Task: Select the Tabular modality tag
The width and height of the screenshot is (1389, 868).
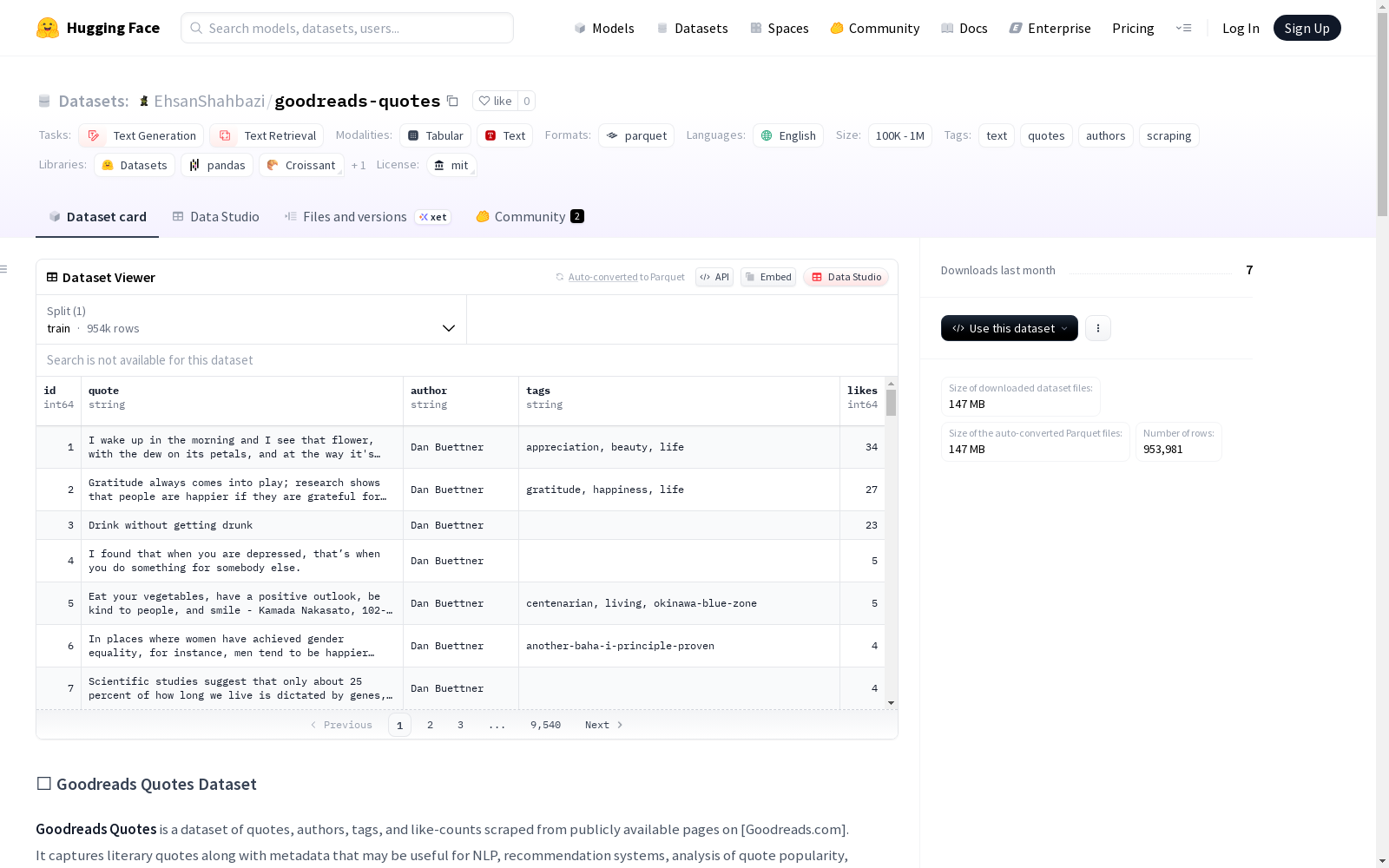Action: [x=436, y=135]
